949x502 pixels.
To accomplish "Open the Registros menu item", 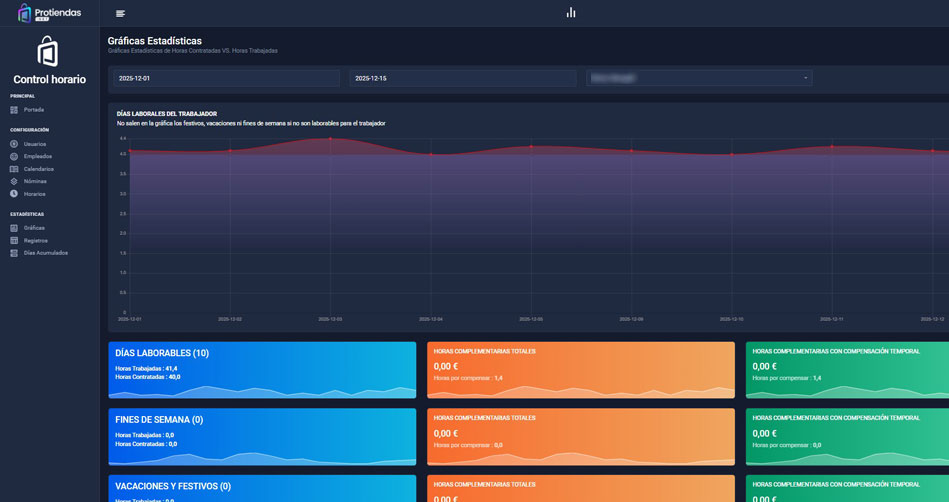I will pos(35,241).
